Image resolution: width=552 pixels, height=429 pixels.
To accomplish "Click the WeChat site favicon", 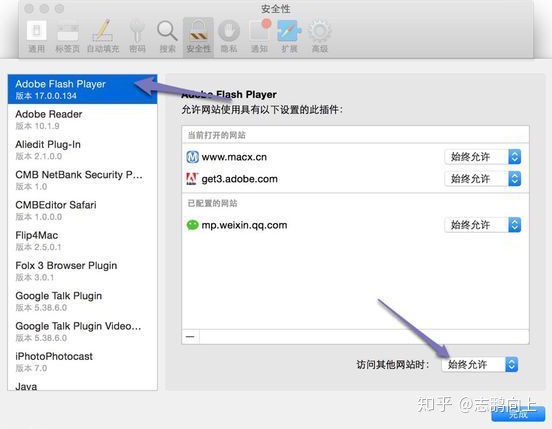I will pyautogui.click(x=192, y=225).
